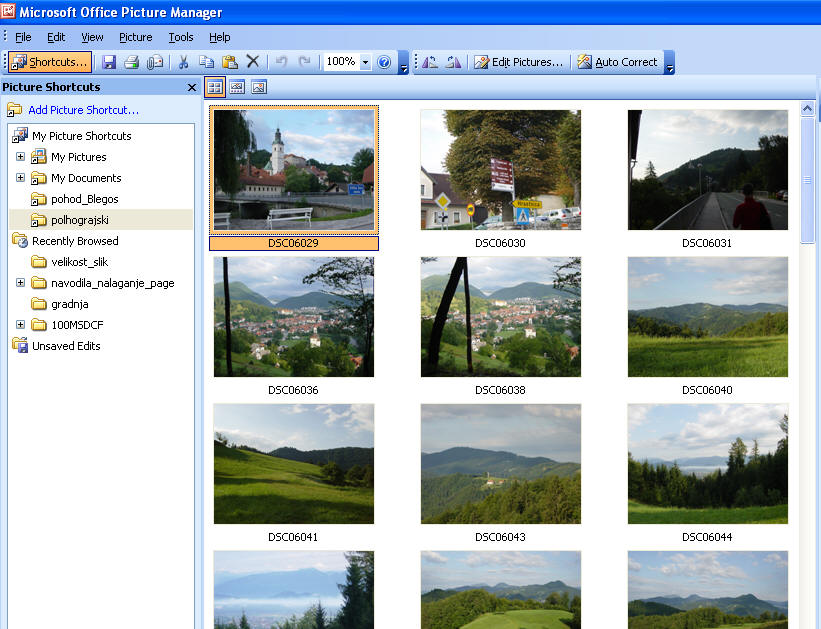This screenshot has width=821, height=629.
Task: Click the Shortcuts toolbar button
Action: (x=50, y=62)
